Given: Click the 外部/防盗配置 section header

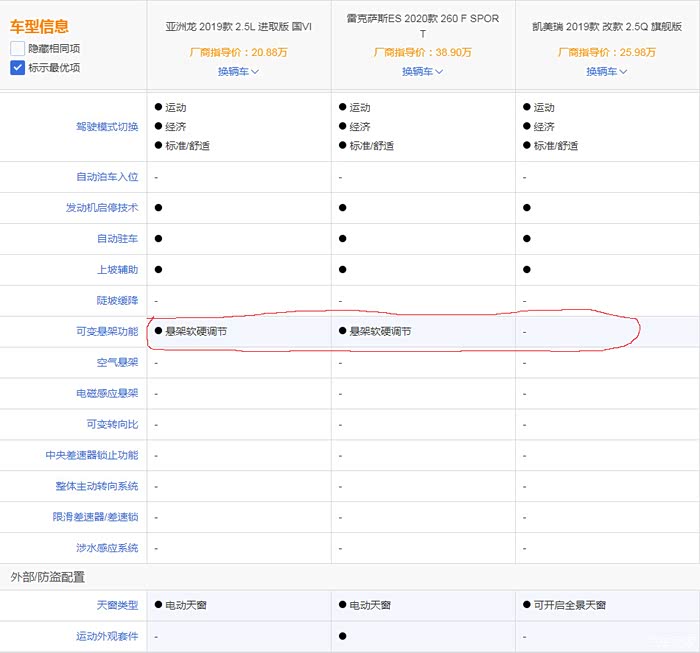Looking at the screenshot, I should click(x=47, y=577).
